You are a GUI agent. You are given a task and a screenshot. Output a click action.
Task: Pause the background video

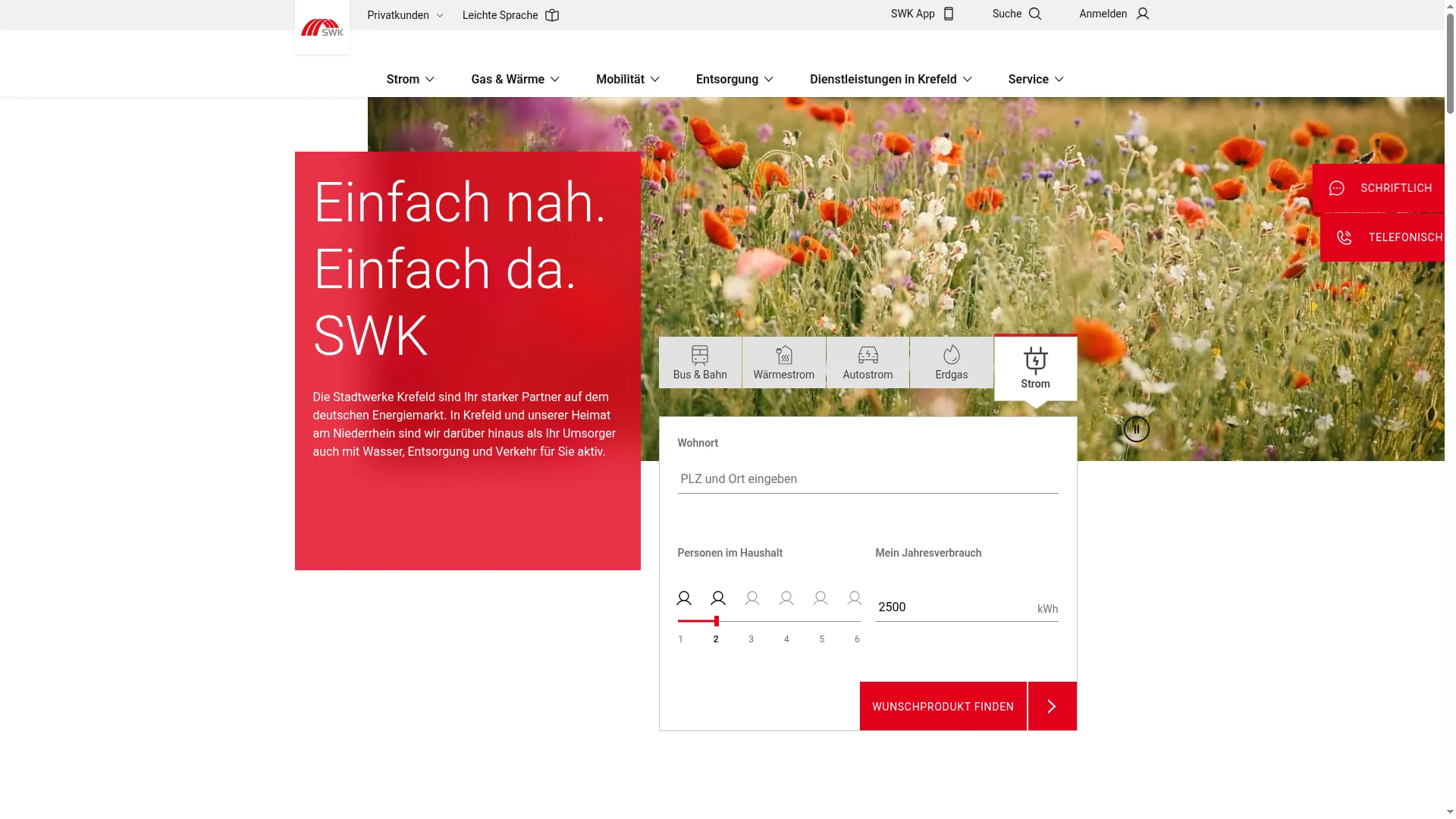point(1136,429)
